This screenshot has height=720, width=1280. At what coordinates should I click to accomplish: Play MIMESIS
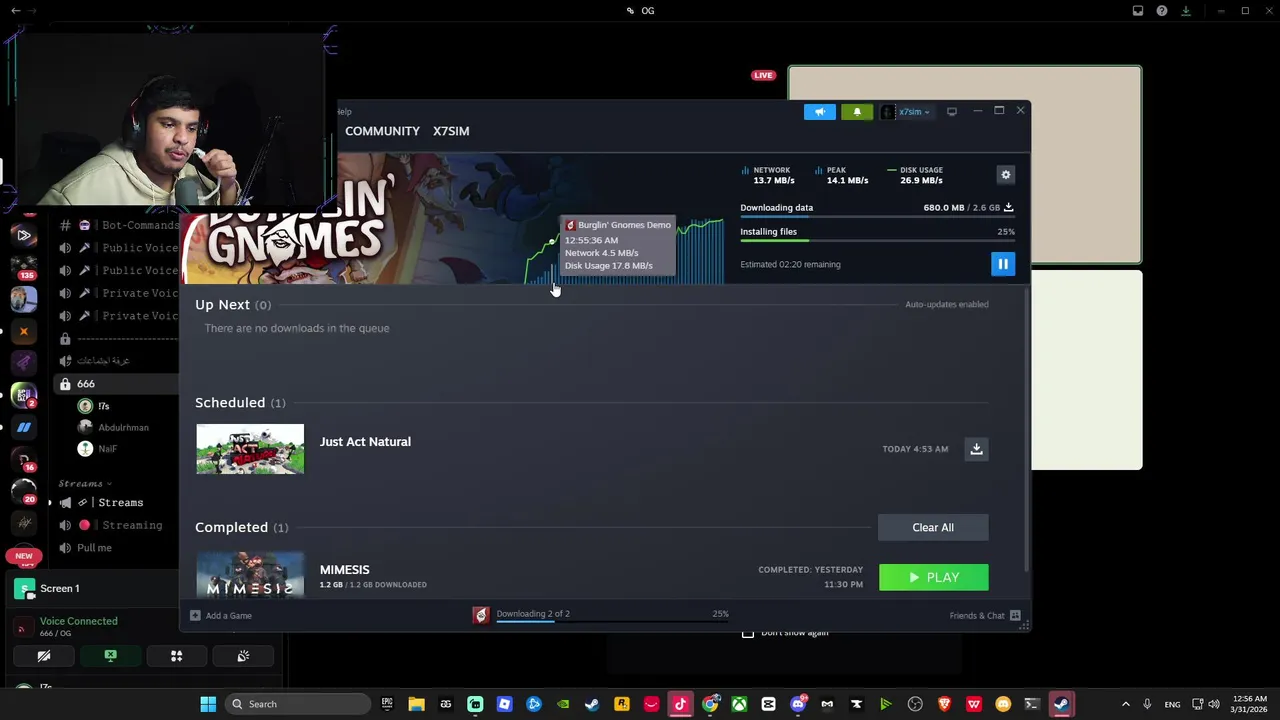point(933,577)
